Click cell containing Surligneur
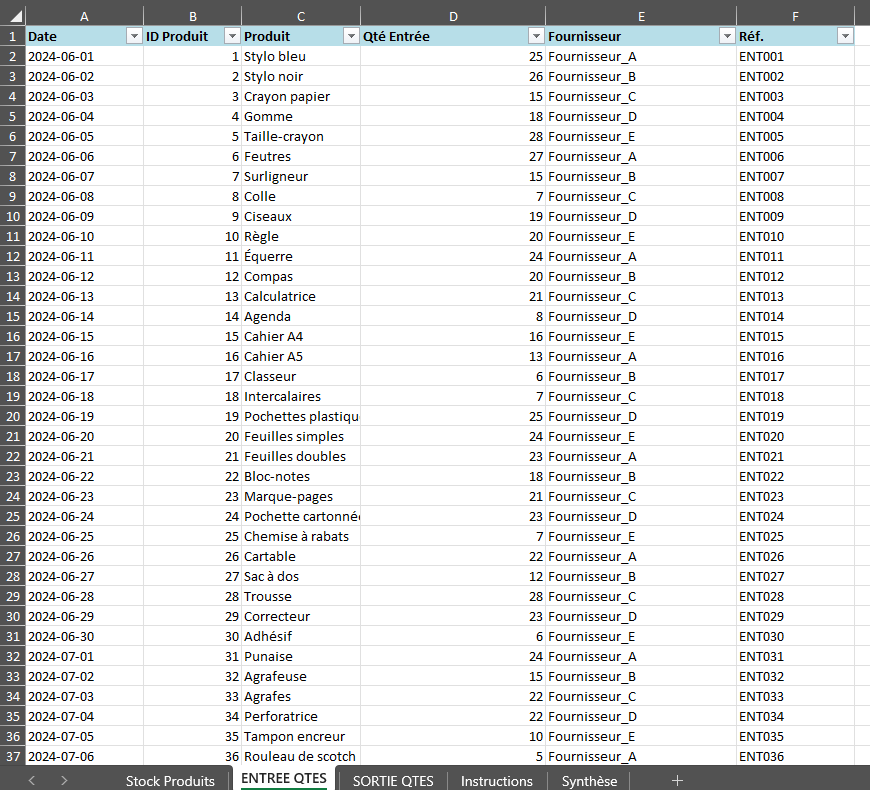 point(301,176)
